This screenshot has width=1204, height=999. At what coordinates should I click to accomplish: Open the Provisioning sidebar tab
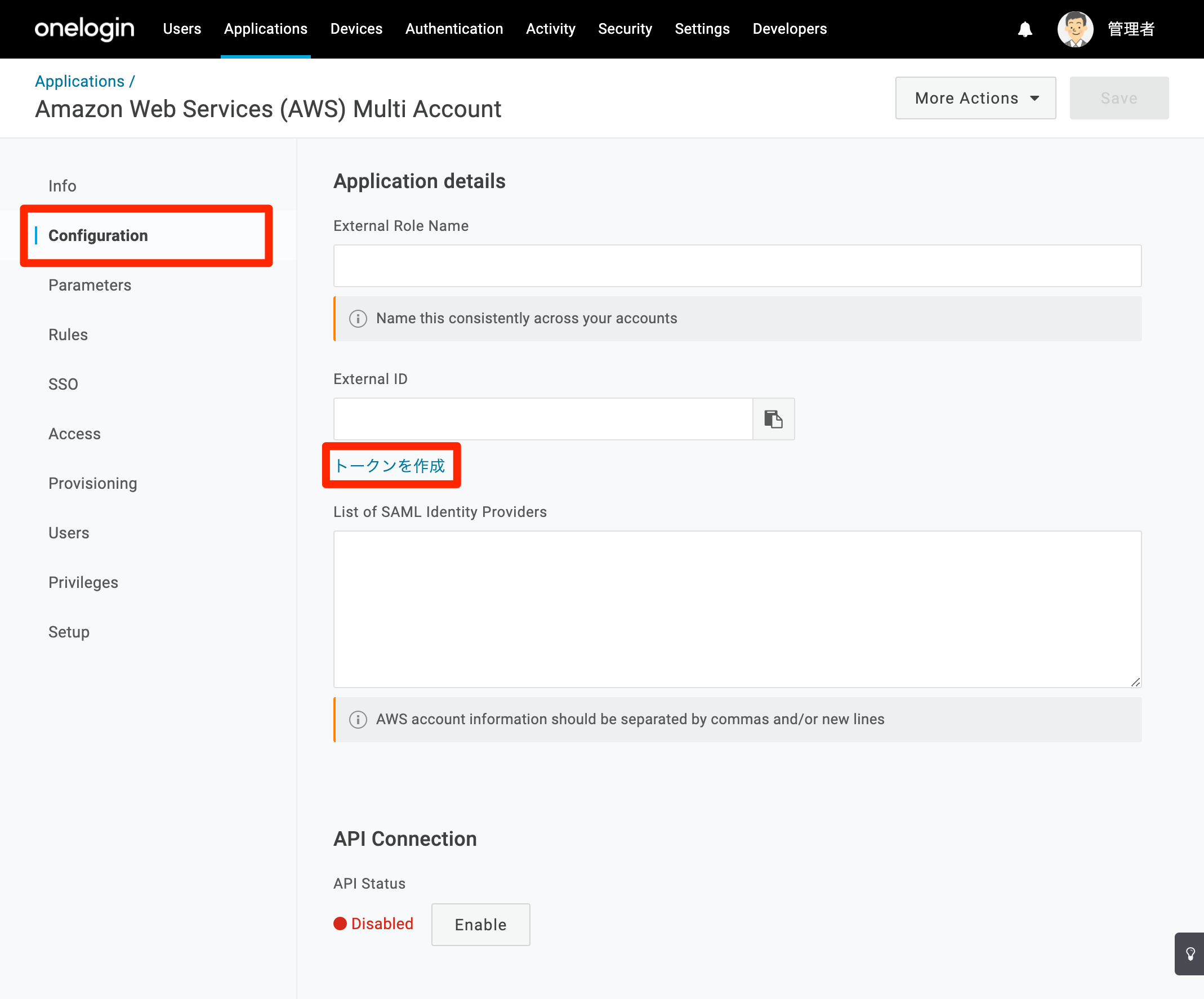tap(92, 483)
